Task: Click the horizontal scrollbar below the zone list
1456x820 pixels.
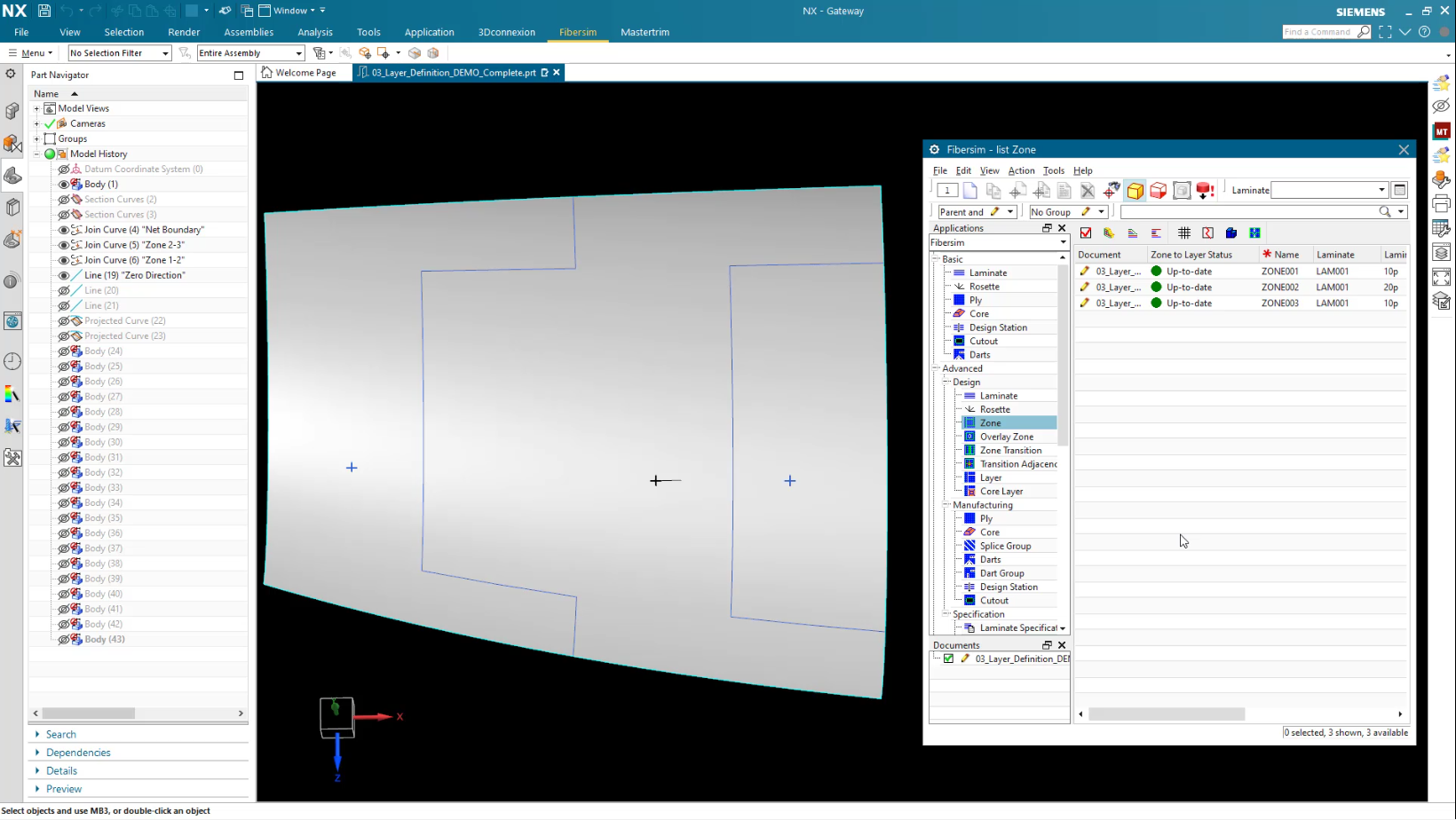Action: click(x=1167, y=714)
